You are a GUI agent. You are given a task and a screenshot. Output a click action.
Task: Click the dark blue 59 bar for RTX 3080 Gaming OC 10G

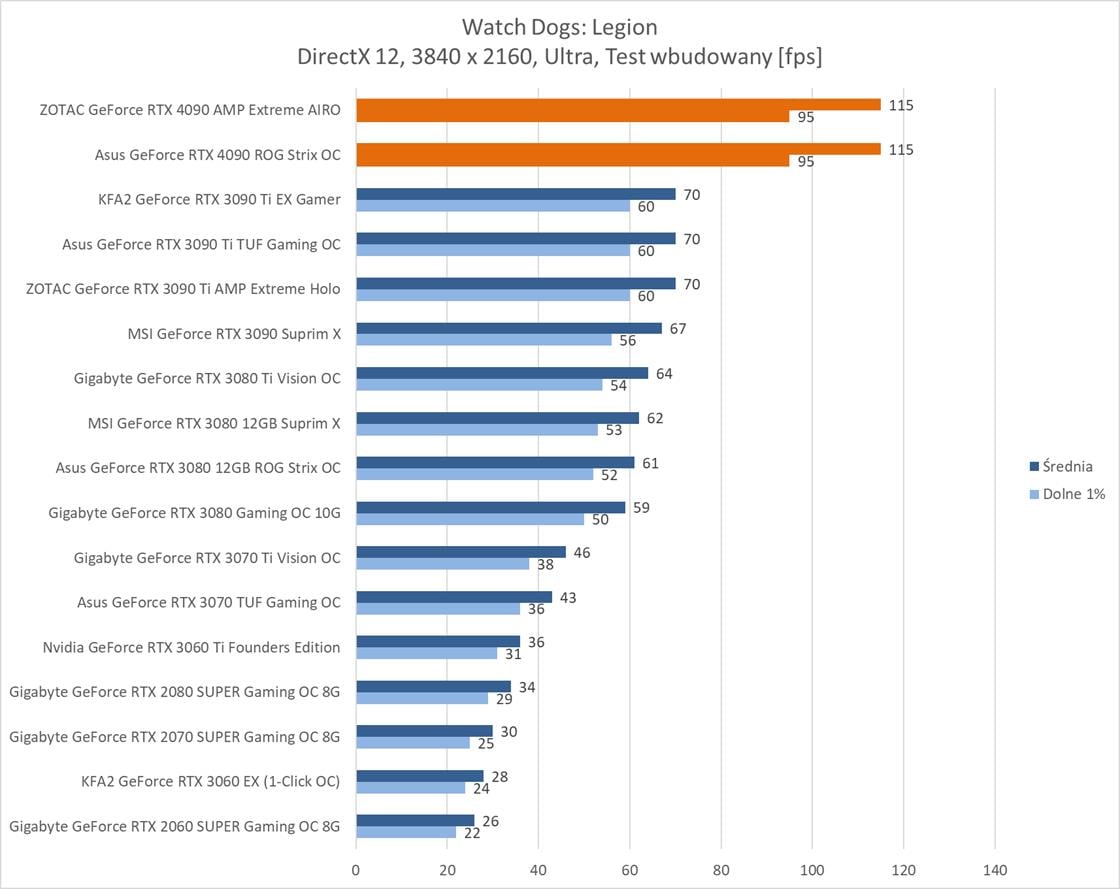[x=491, y=508]
